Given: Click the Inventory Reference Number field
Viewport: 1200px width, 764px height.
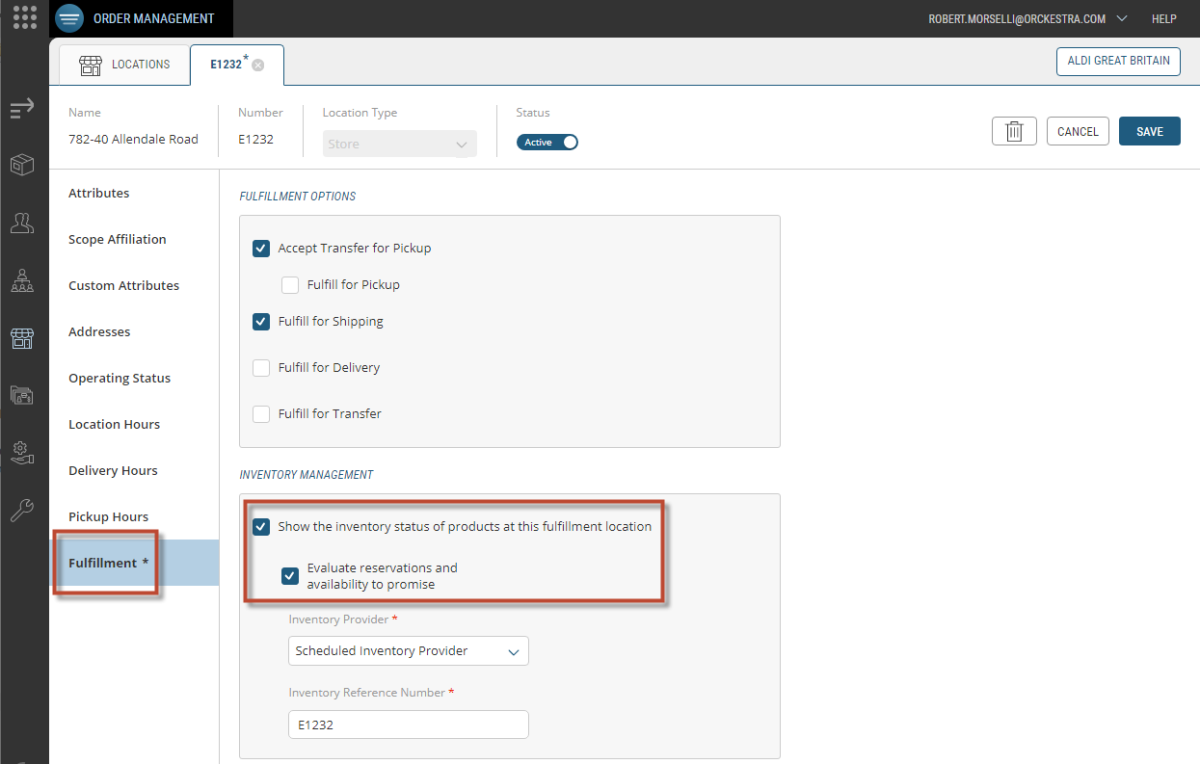Looking at the screenshot, I should click(x=408, y=725).
